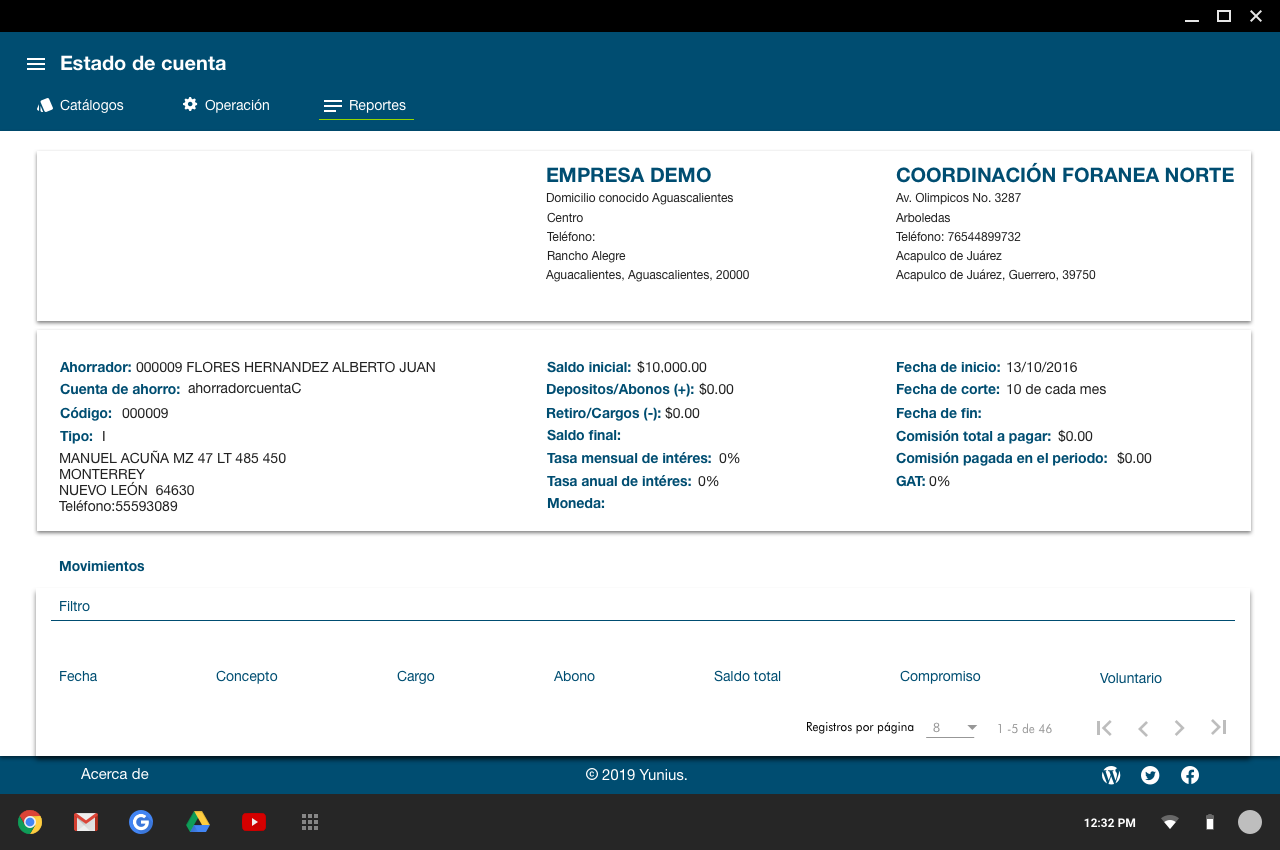Jump to the last page of records
1280x850 pixels.
1218,728
